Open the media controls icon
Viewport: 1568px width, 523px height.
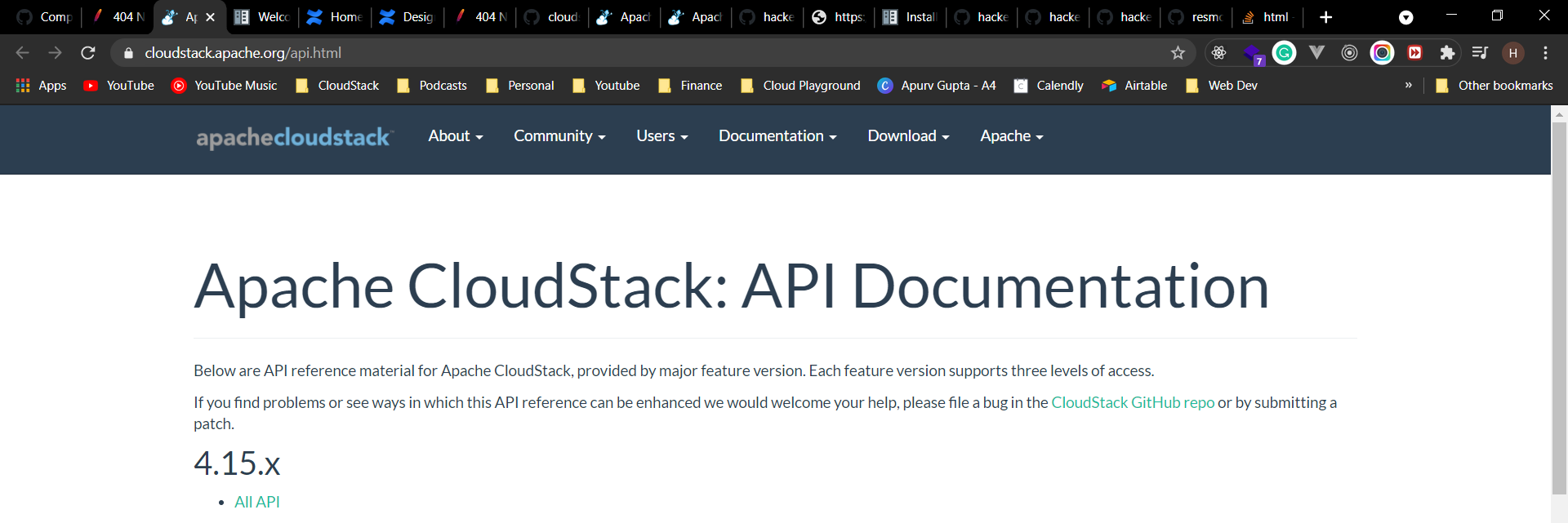pyautogui.click(x=1480, y=53)
